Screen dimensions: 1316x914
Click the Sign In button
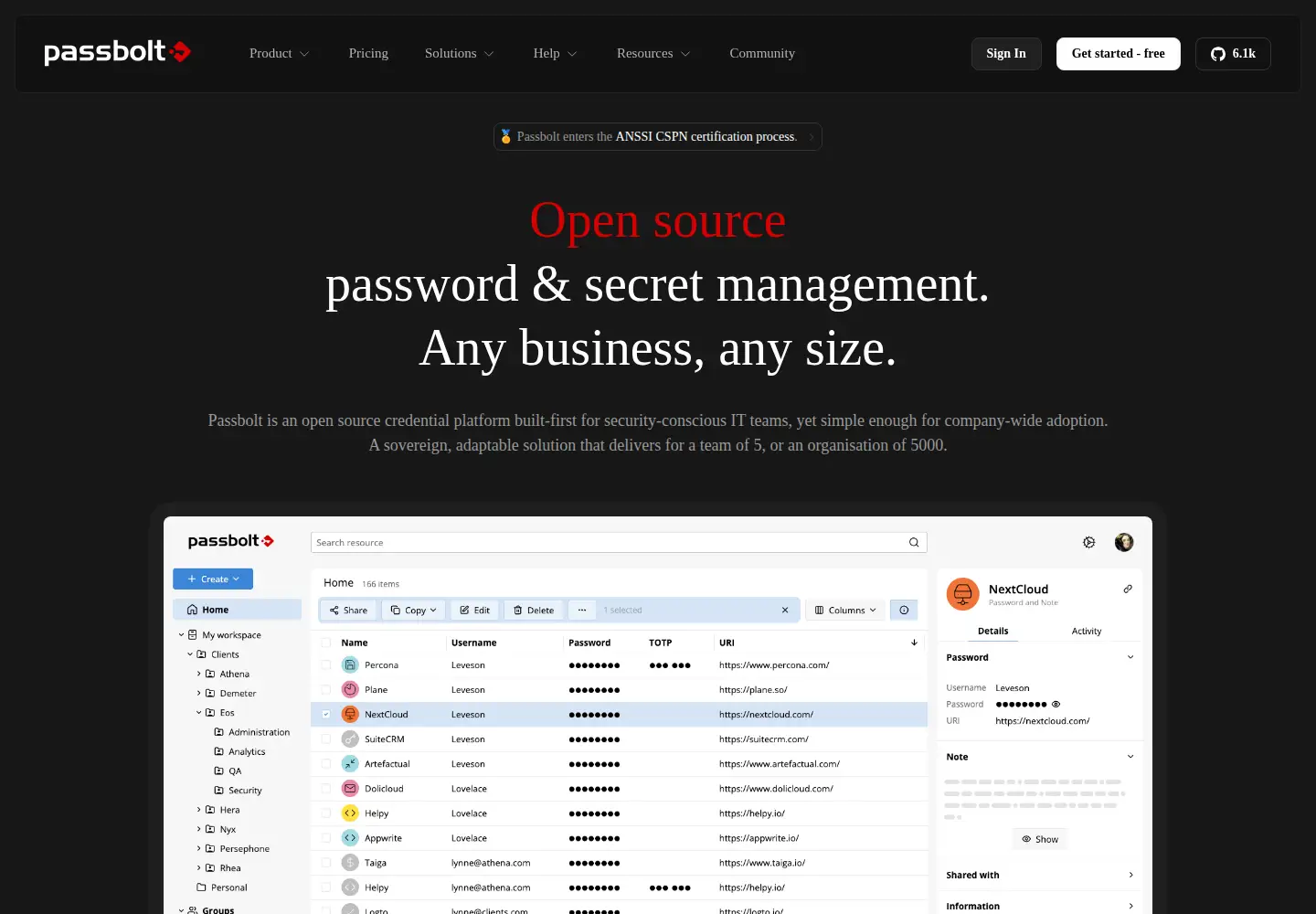(1006, 54)
